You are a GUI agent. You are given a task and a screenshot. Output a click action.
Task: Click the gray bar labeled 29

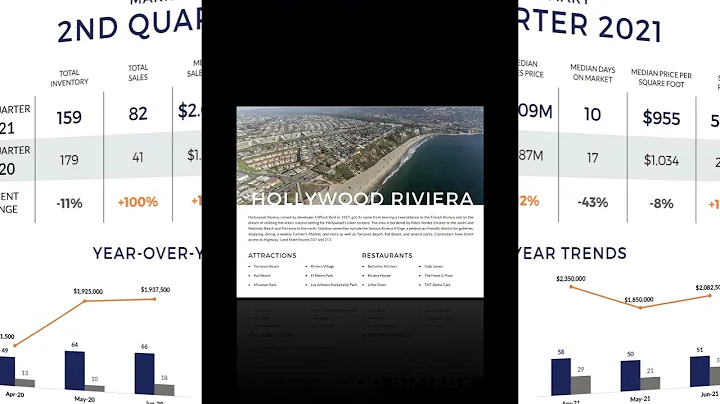(x=581, y=385)
